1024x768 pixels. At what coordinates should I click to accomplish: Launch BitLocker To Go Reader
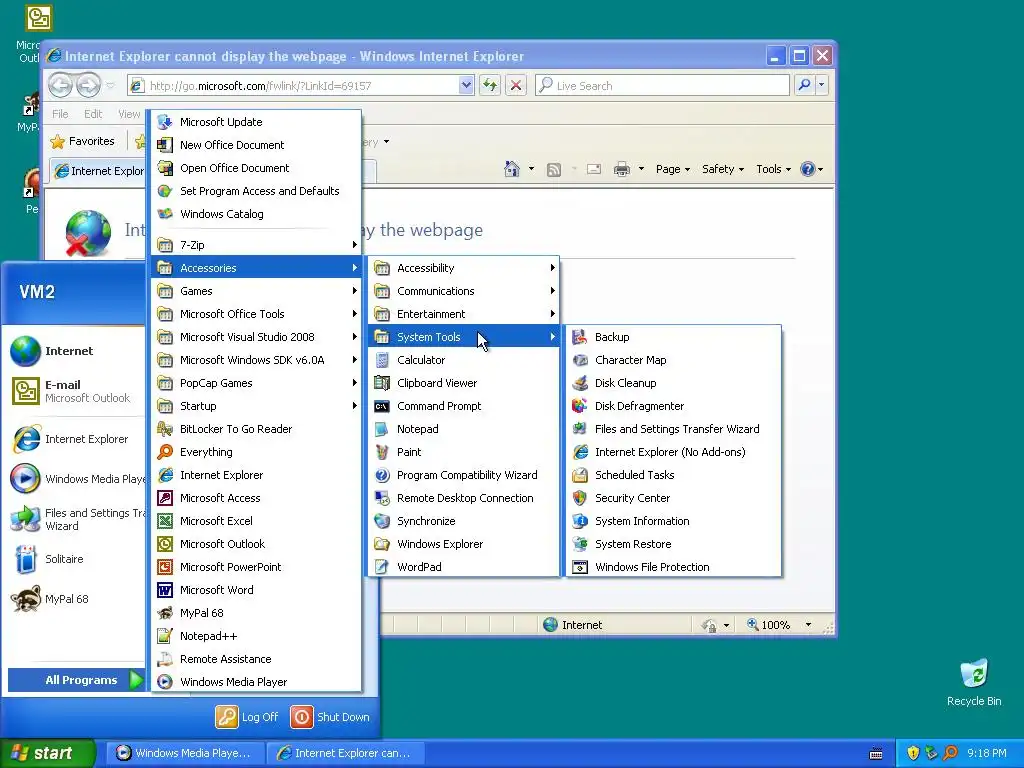pyautogui.click(x=256, y=429)
